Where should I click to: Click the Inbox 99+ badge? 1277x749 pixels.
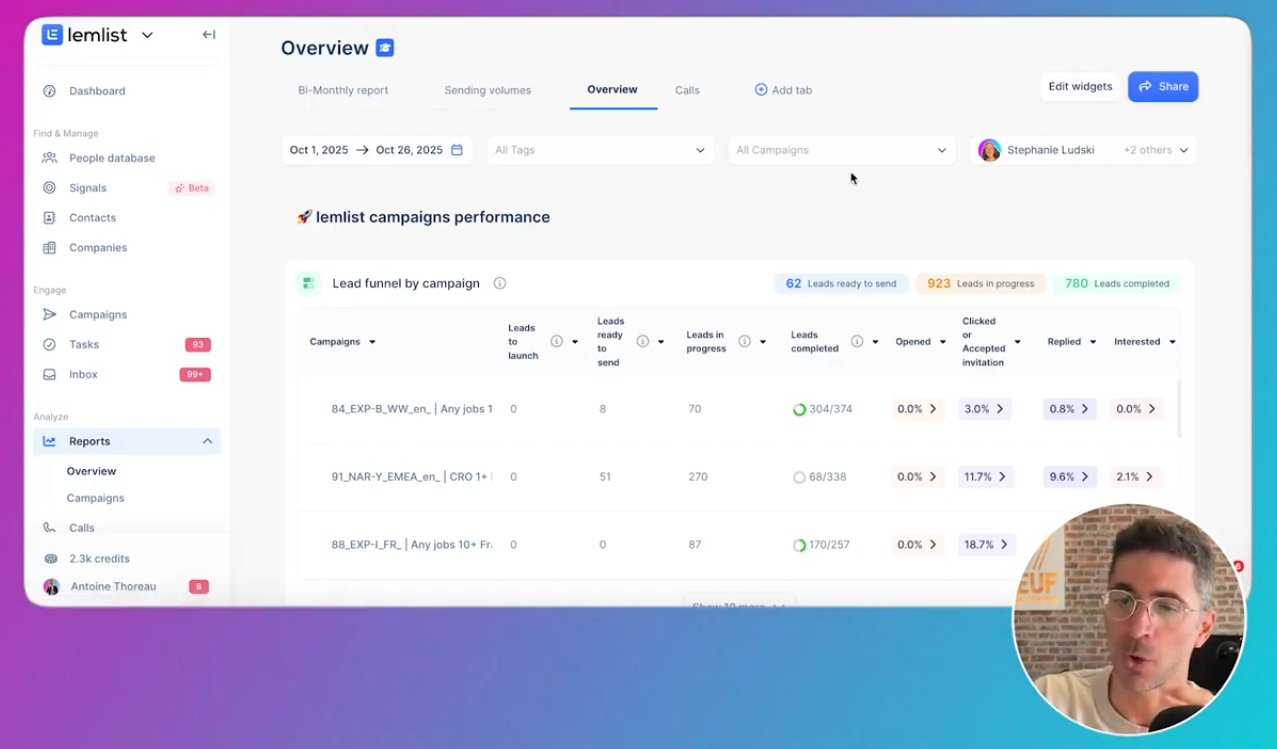point(195,375)
